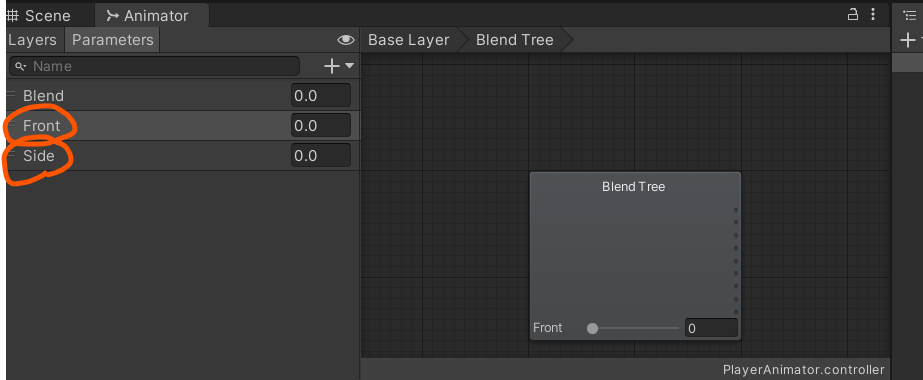Toggle the eye visibility icon
Image resolution: width=923 pixels, height=380 pixels.
coord(346,40)
